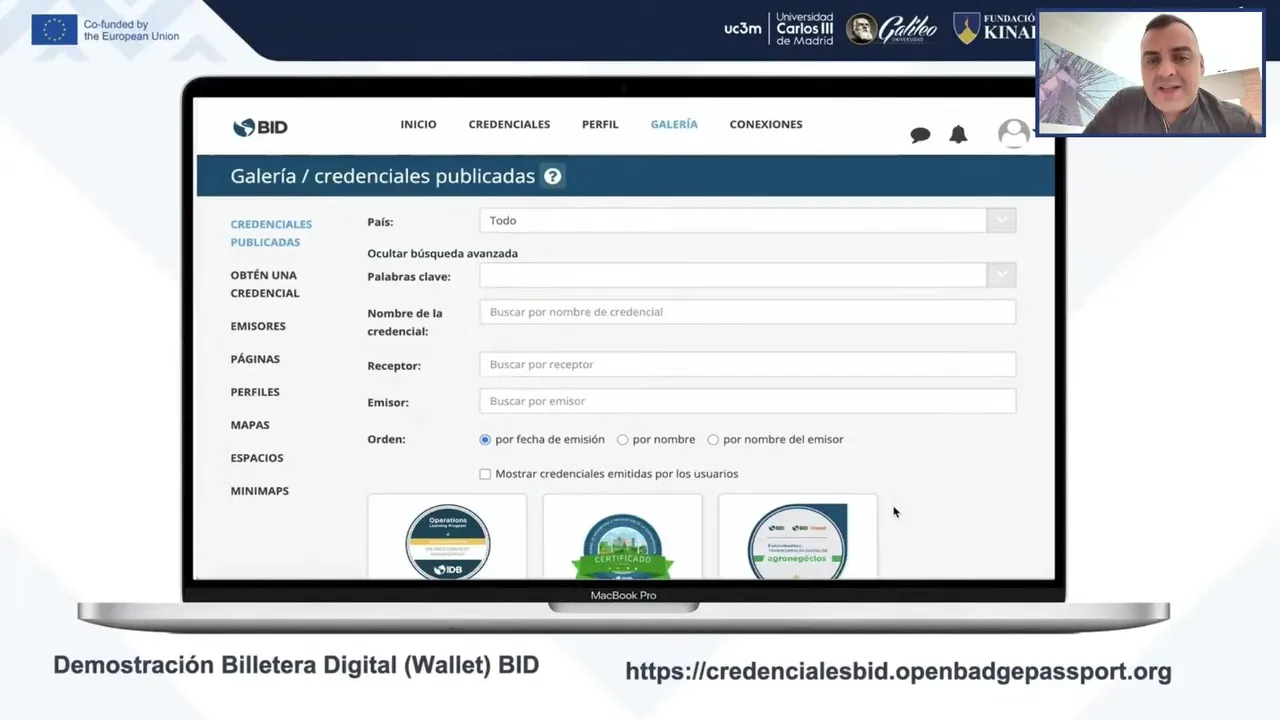Go to the CONEXIONES tab
1280x720 pixels.
(x=766, y=124)
